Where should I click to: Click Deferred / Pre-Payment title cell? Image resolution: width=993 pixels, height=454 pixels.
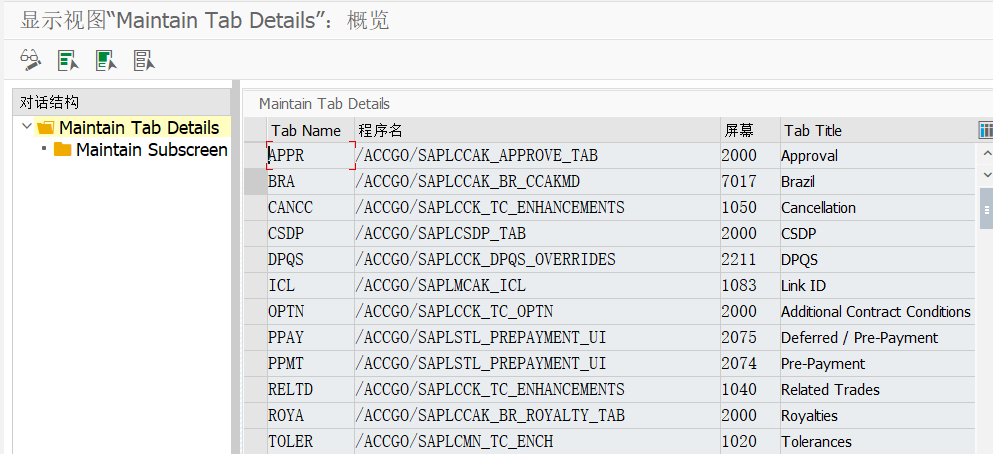point(878,337)
